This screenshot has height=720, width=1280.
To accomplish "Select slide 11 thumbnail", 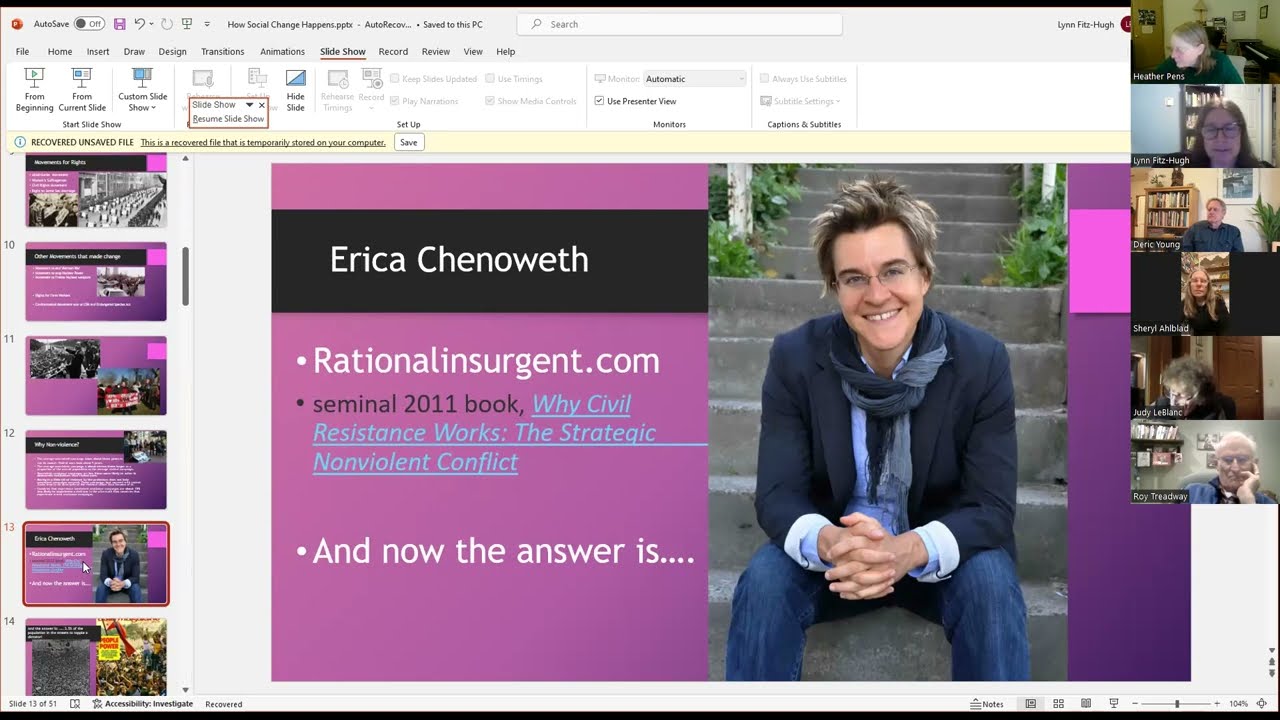I will pos(96,376).
